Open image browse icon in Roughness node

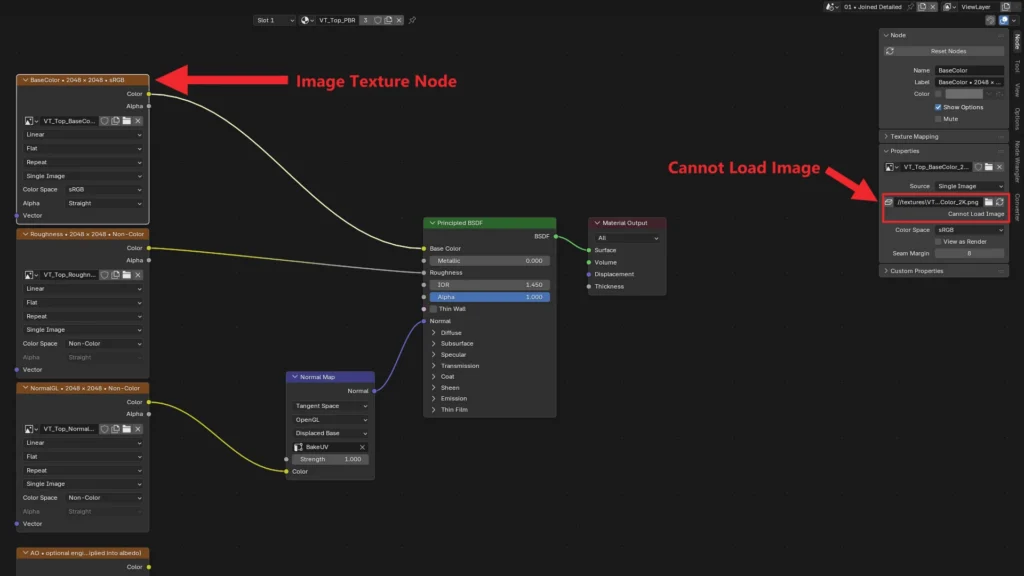(x=31, y=275)
